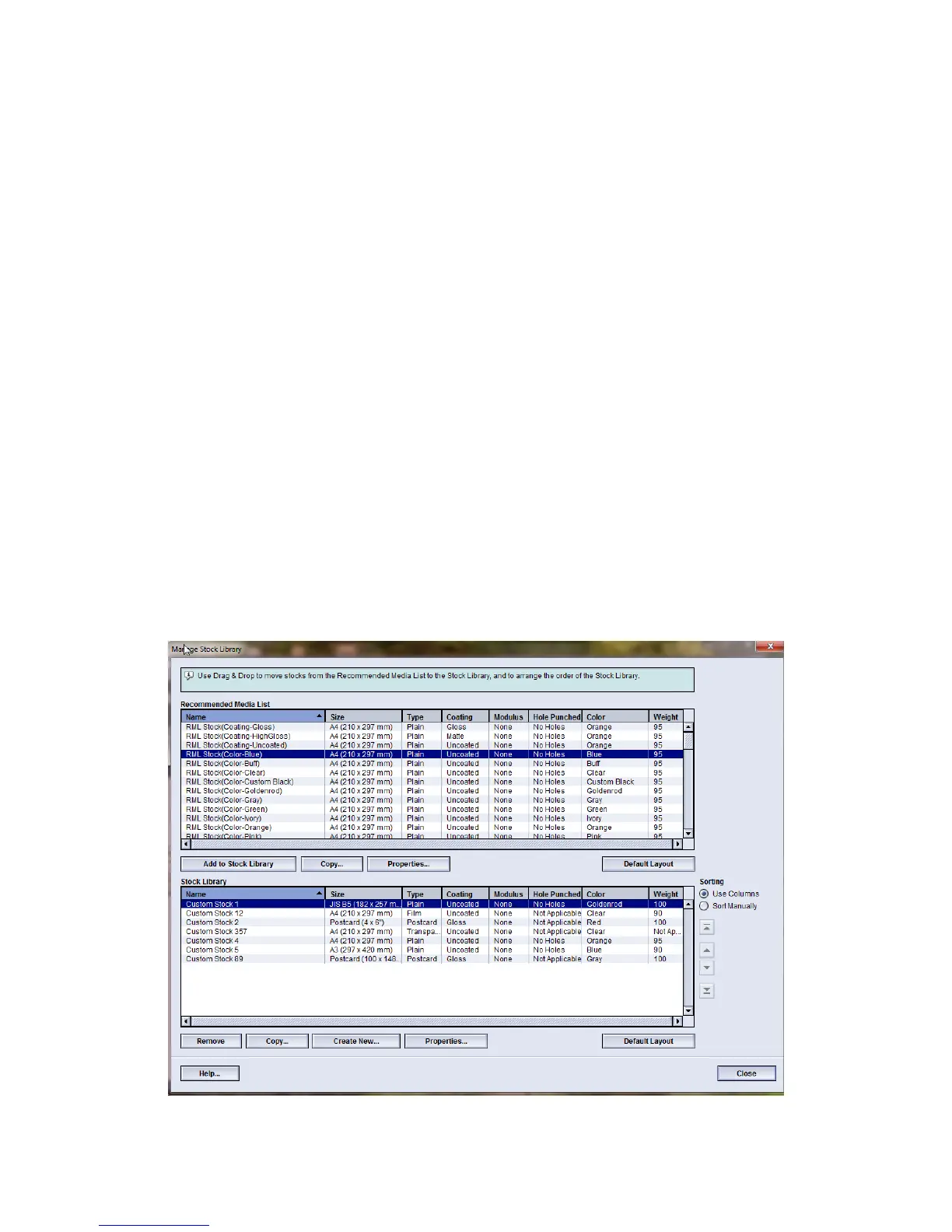This screenshot has width=952, height=1232.
Task: Select RML Stock(Coating-Gloss) row
Action: point(432,727)
